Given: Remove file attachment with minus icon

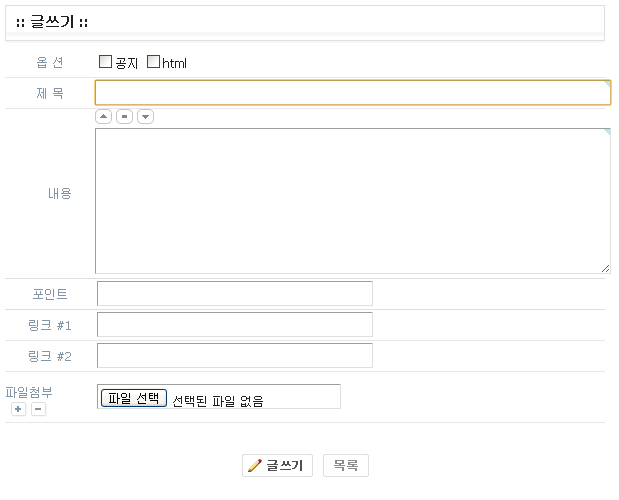Looking at the screenshot, I should pyautogui.click(x=38, y=409).
